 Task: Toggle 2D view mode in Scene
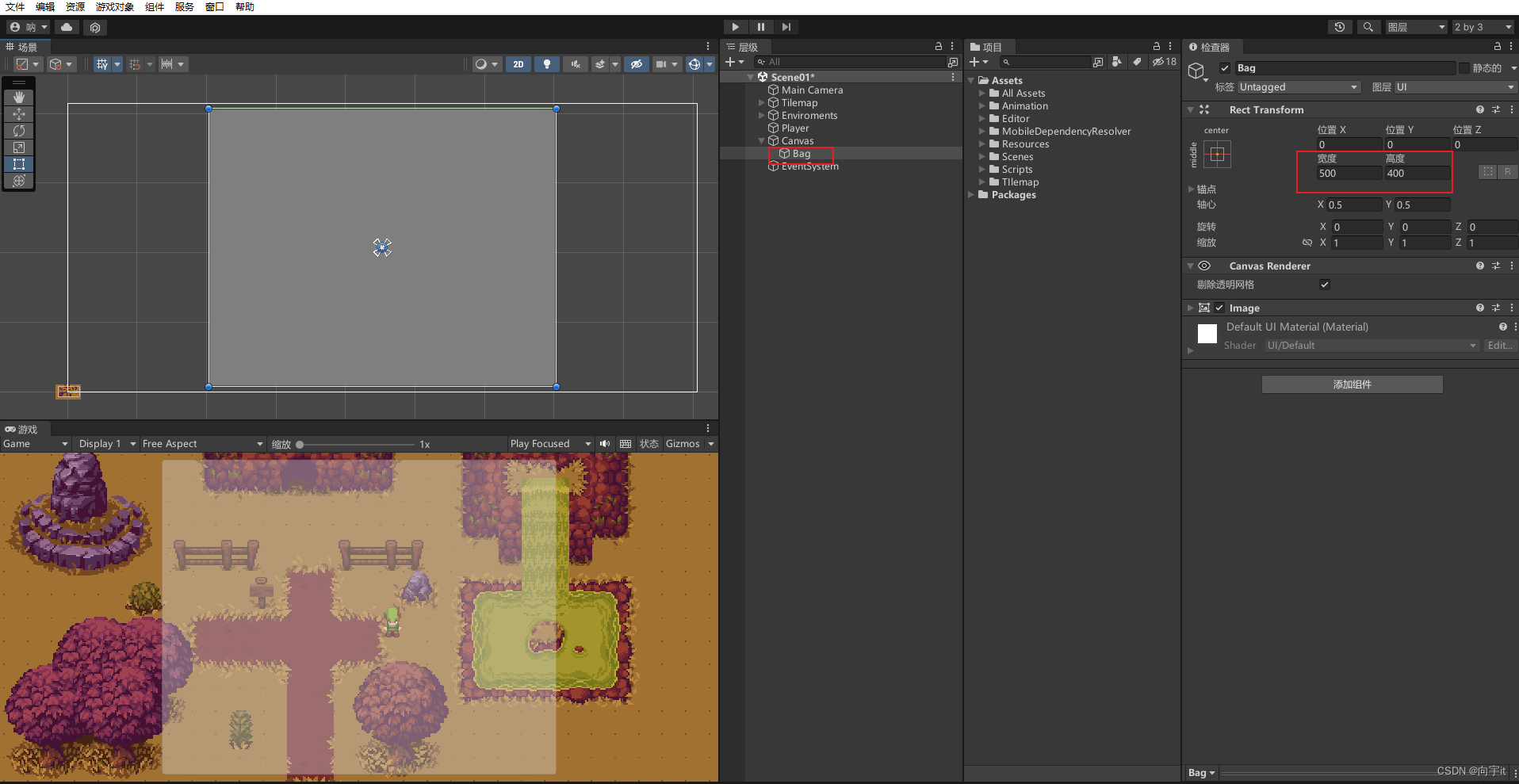click(518, 64)
